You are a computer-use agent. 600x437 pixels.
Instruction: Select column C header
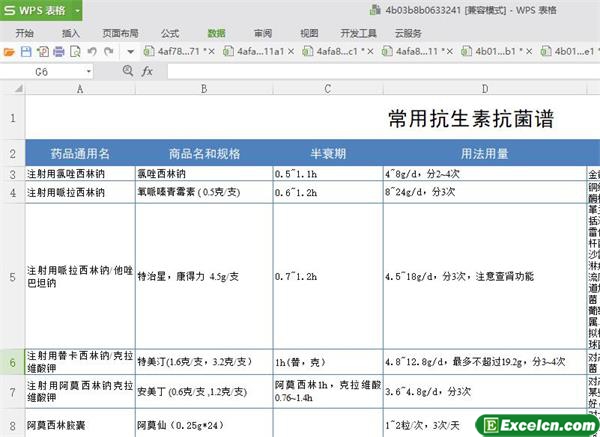[x=328, y=89]
